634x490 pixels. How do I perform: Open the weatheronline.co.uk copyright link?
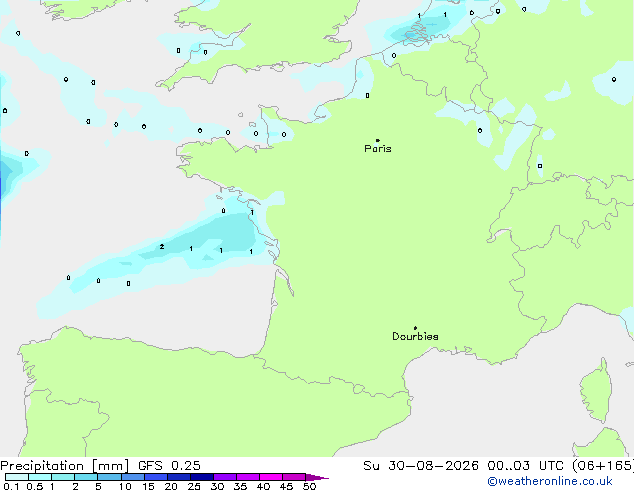coord(550,481)
